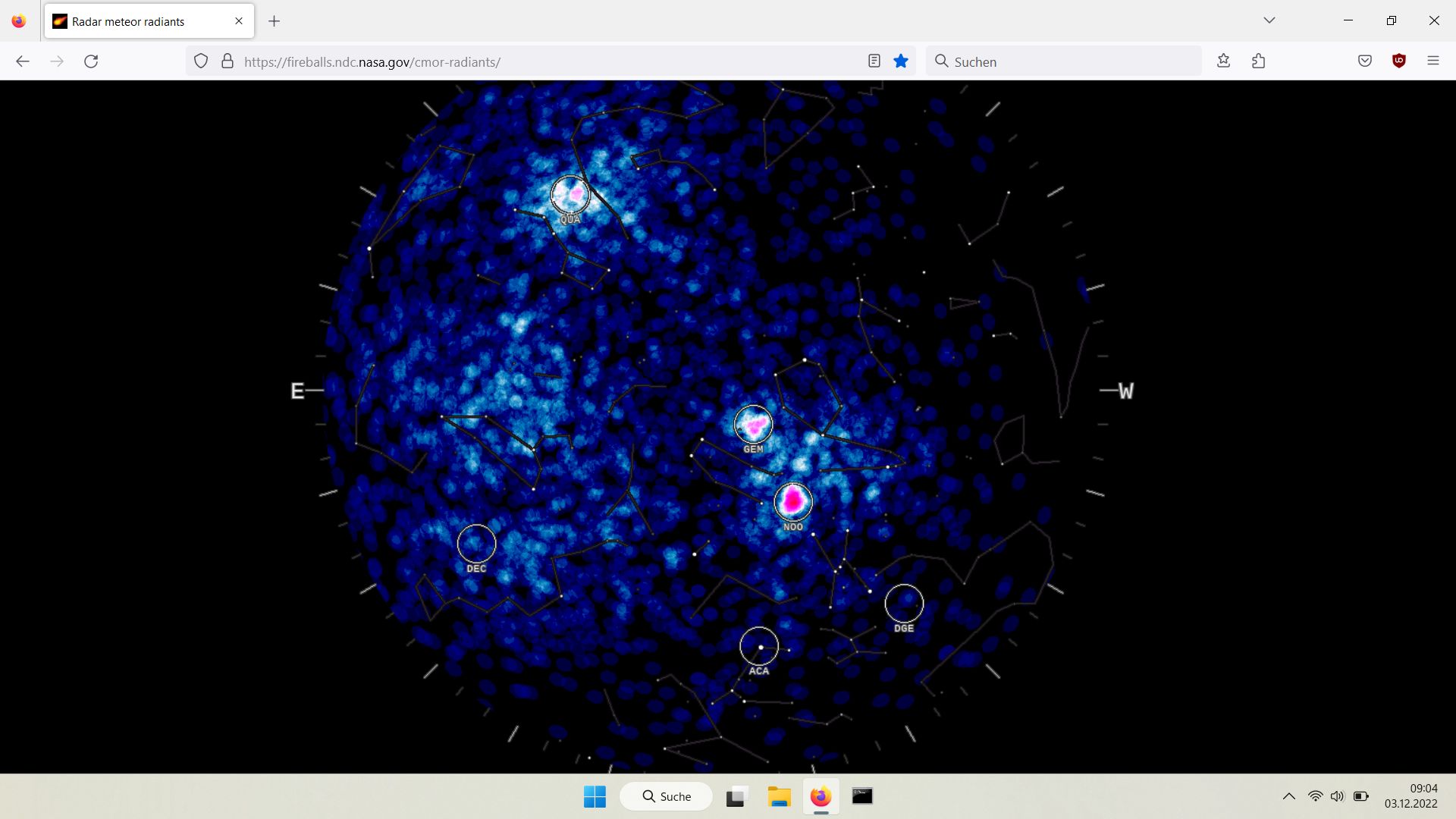Open the extensions puzzle icon
The image size is (1456, 819).
tap(1259, 61)
